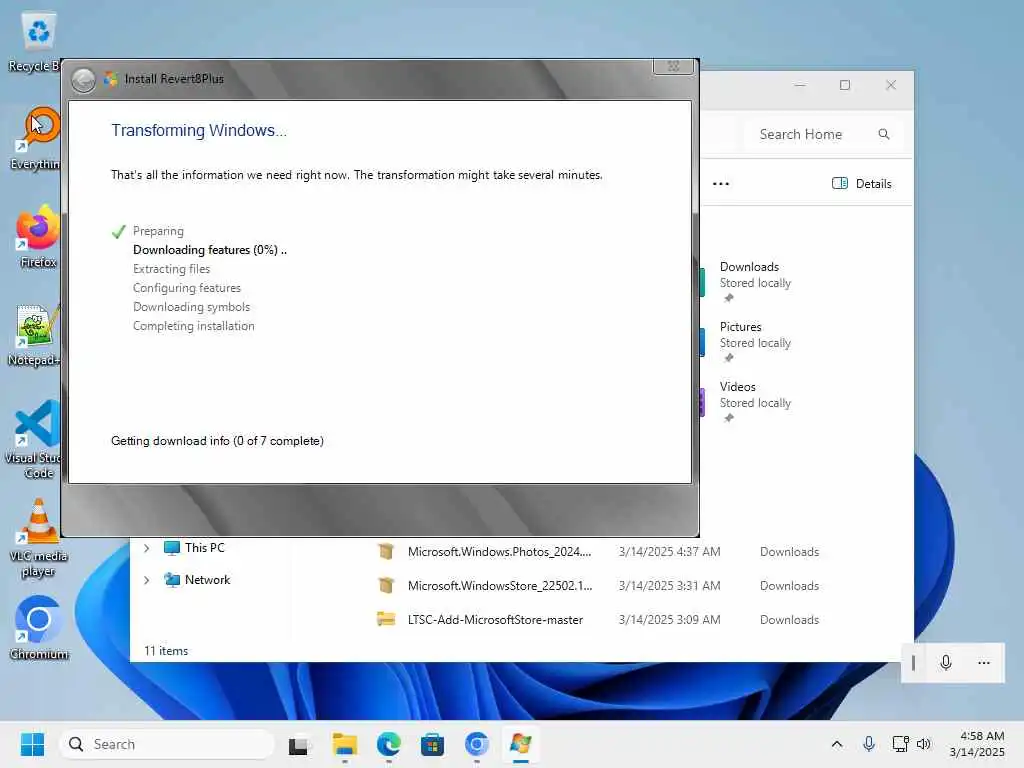Open the Windows Start menu
Screen dimensions: 1024x768
click(32, 744)
